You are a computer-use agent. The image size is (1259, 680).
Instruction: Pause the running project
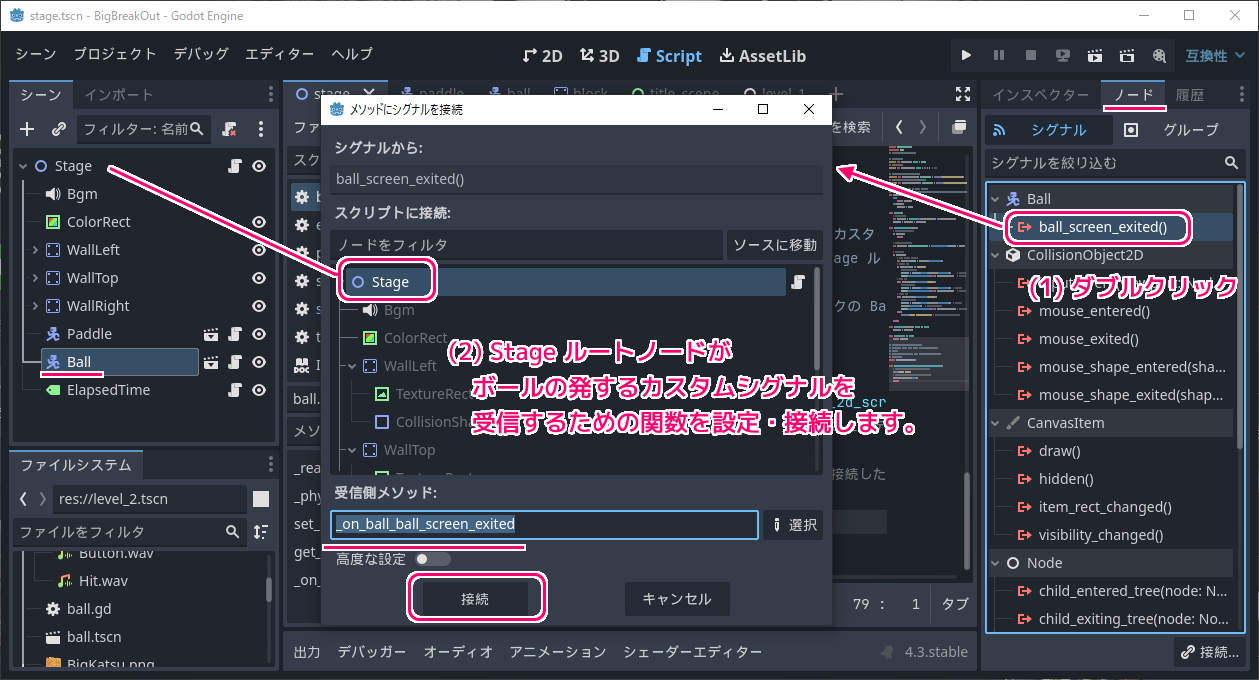[x=999, y=56]
